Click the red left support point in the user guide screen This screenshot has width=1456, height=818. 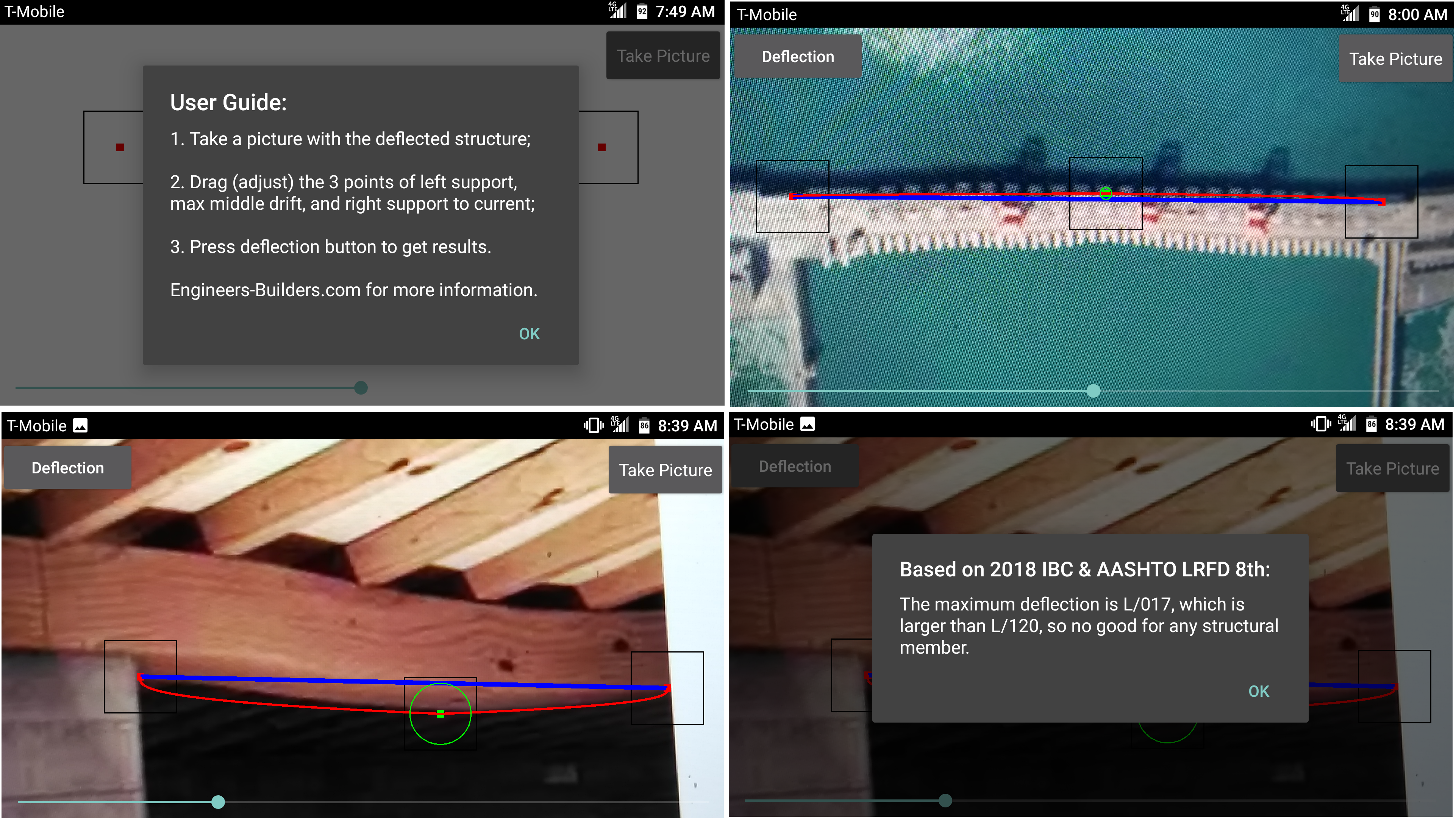pyautogui.click(x=120, y=148)
